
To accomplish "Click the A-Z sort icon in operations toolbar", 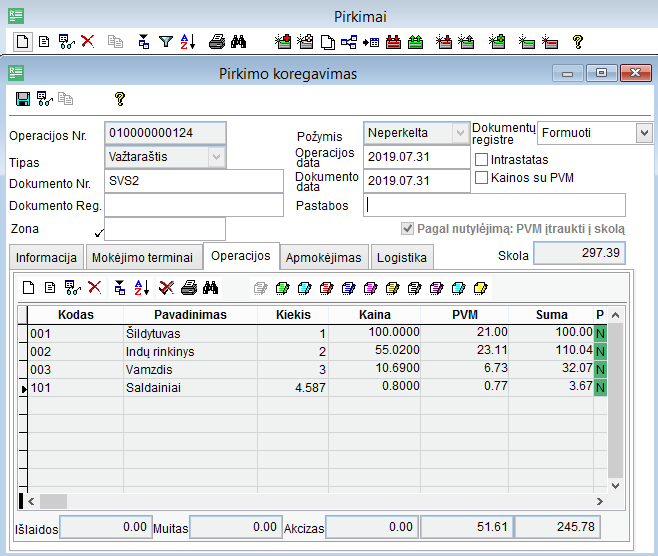I will (141, 287).
